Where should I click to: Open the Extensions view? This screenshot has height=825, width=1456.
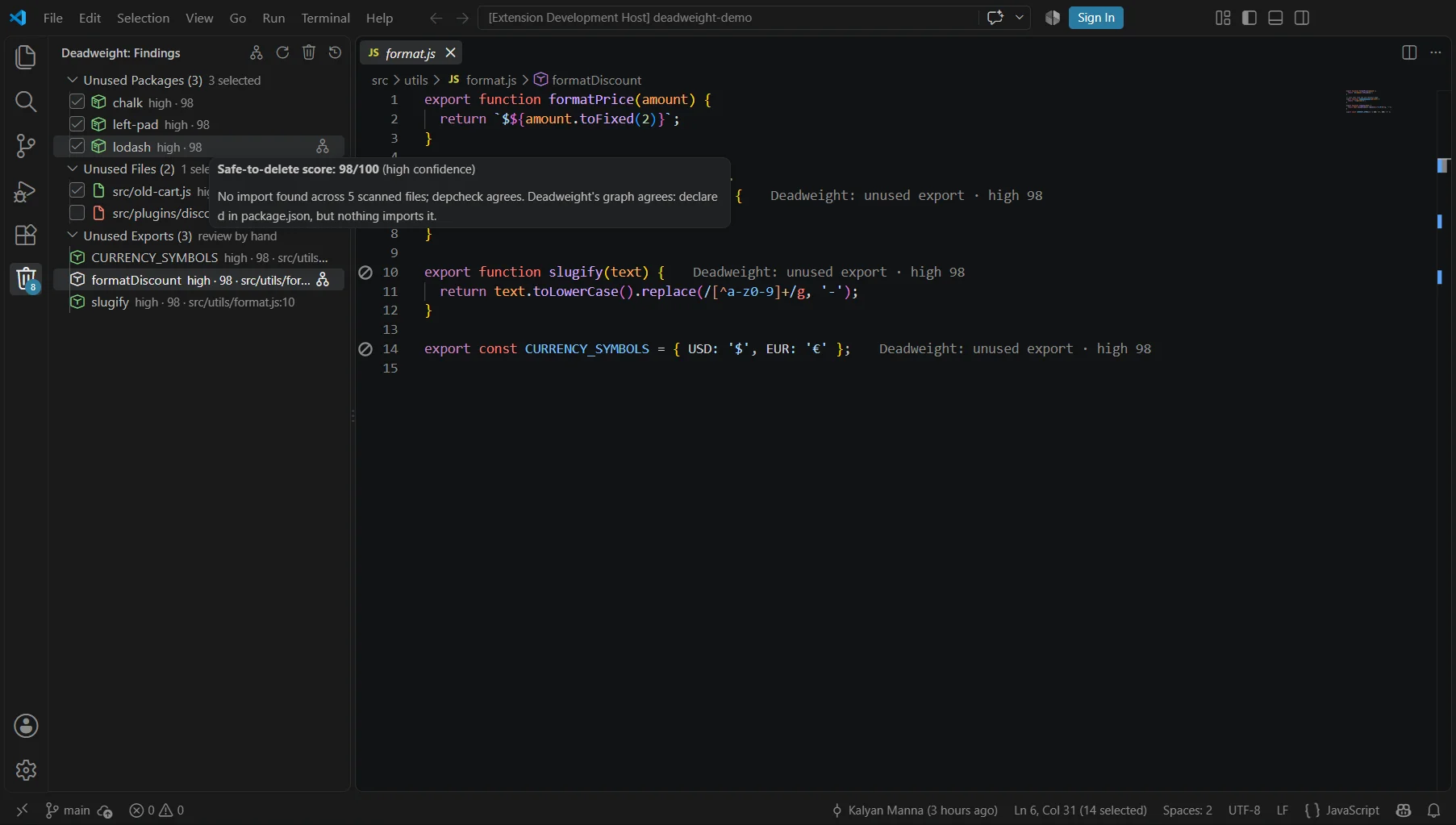(26, 235)
